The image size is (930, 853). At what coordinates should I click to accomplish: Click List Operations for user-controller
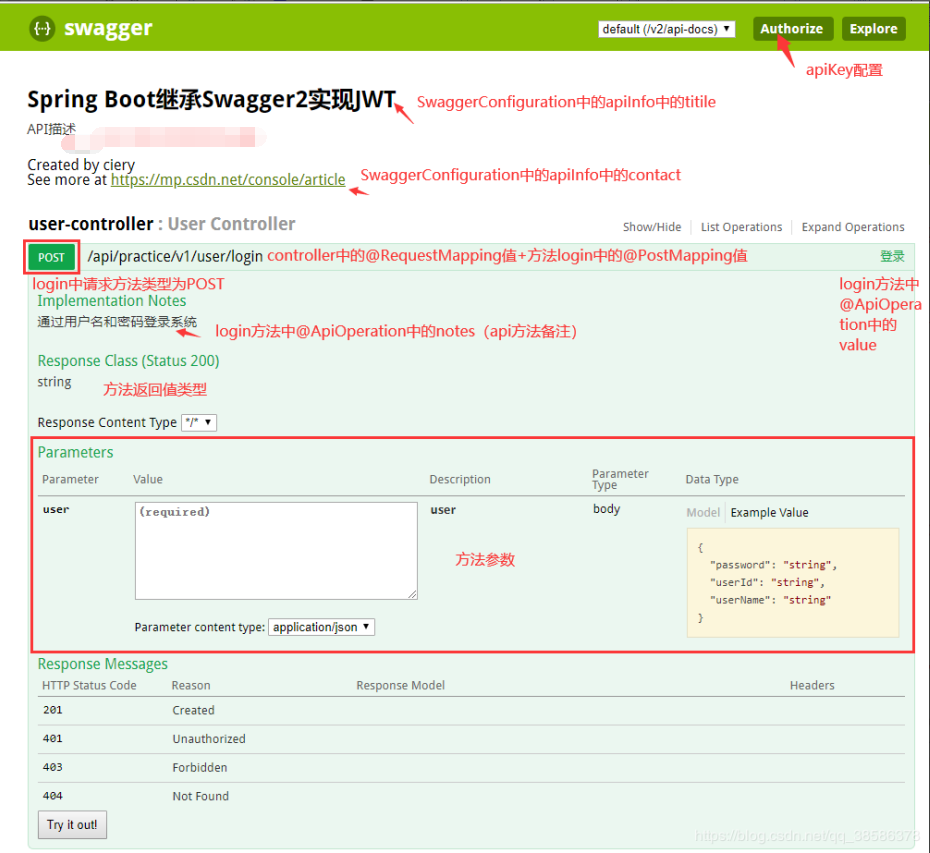click(x=741, y=227)
